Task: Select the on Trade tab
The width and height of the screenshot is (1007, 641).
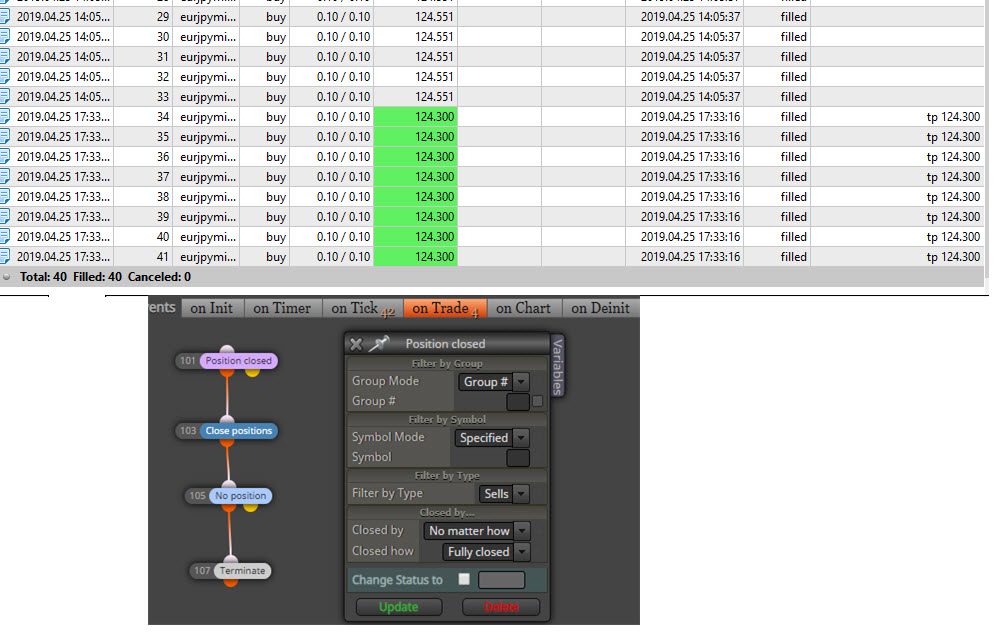Action: point(445,308)
